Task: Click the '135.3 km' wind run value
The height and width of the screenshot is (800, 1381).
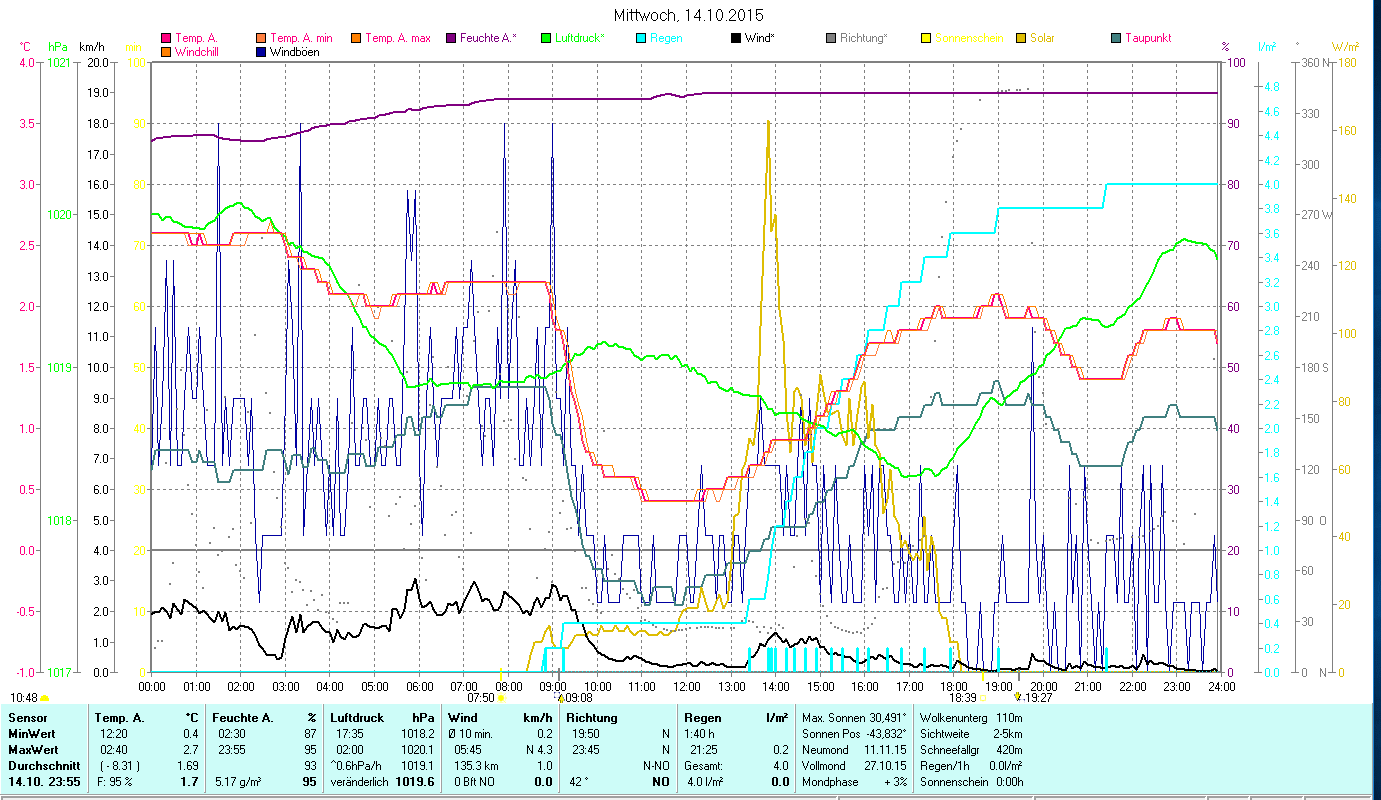Action: coord(474,765)
